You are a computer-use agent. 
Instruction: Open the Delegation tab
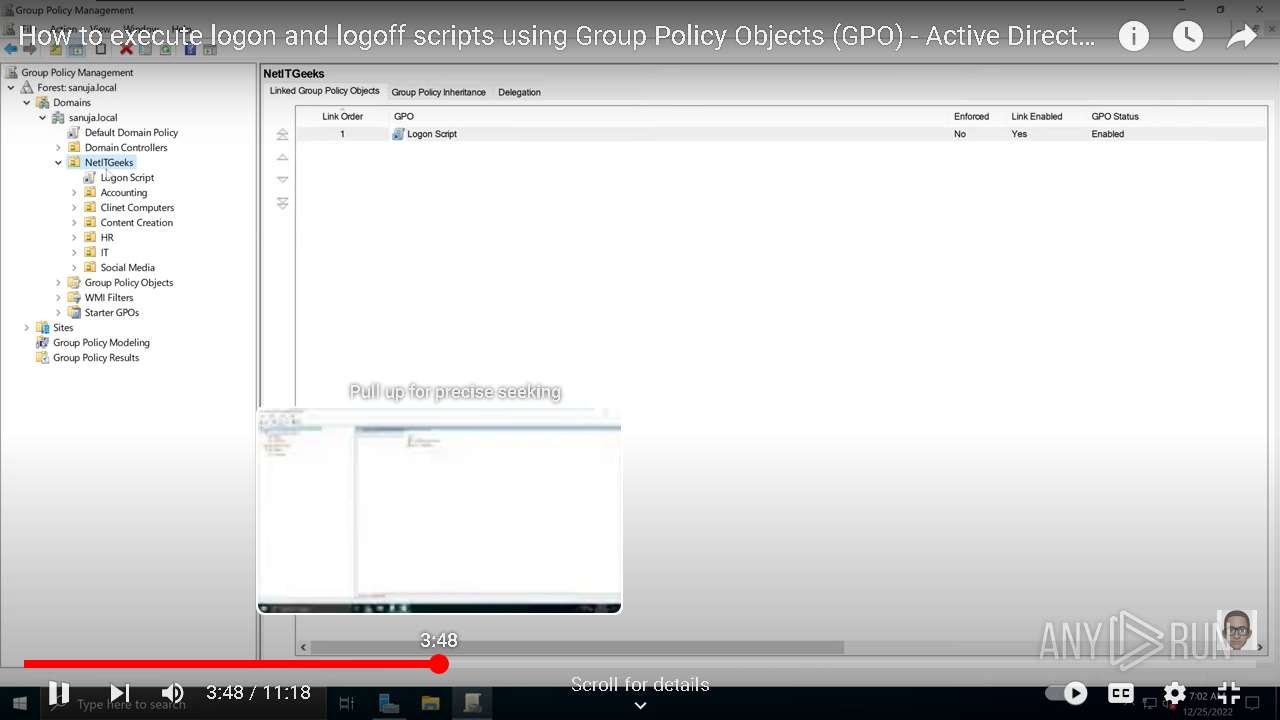tap(519, 92)
